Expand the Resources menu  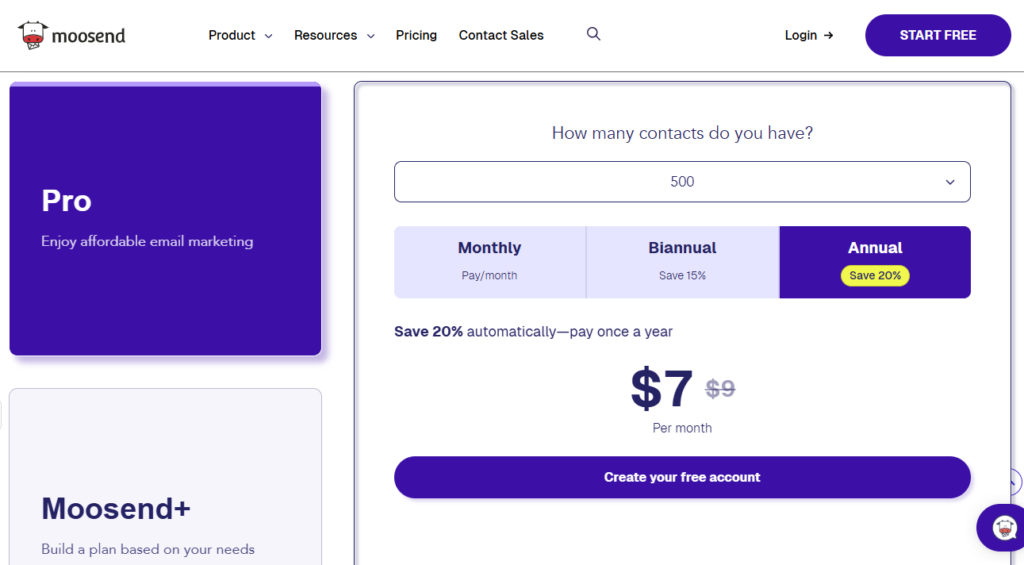tap(334, 35)
